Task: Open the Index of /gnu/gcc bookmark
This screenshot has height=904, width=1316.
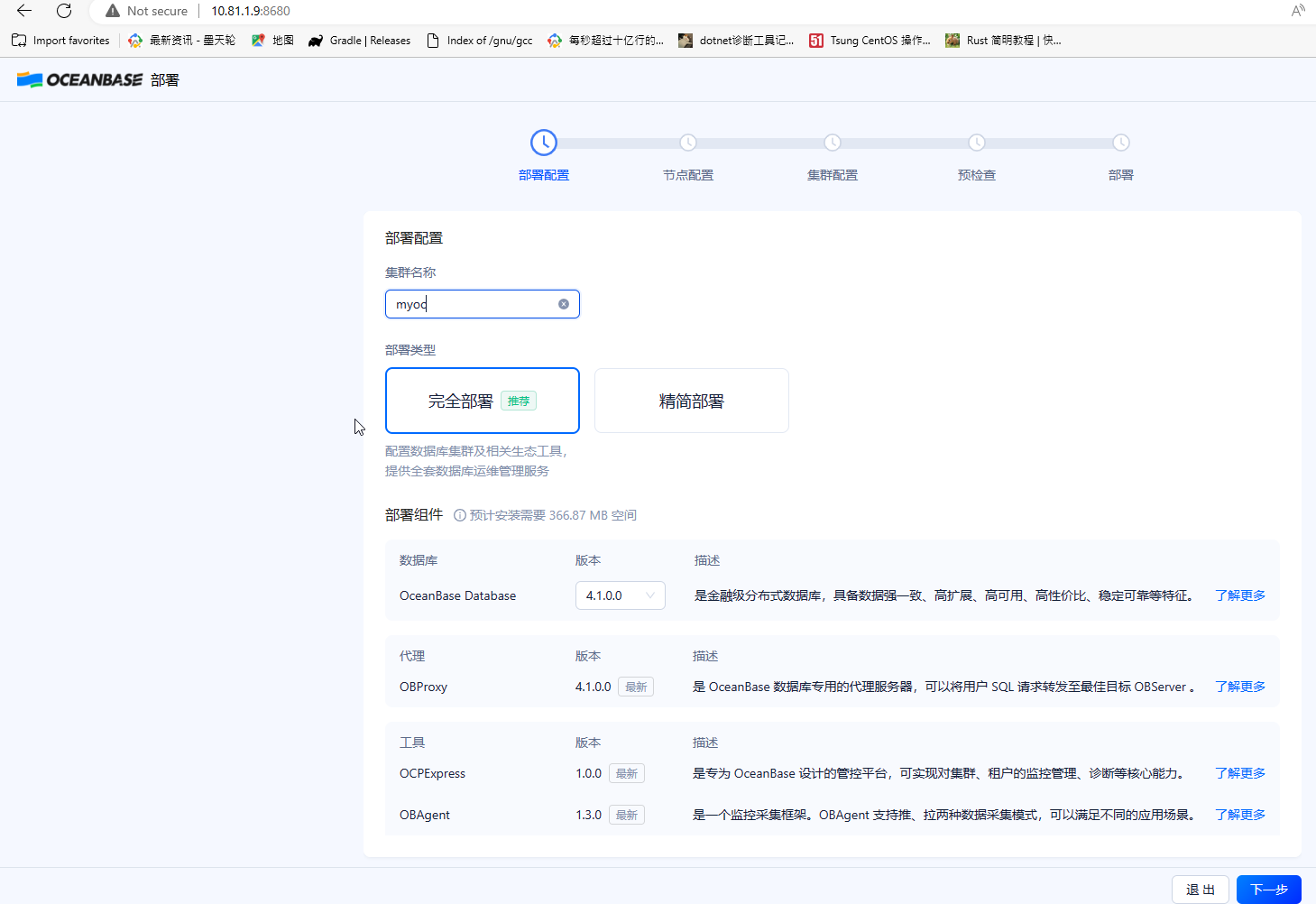Action: [x=479, y=41]
